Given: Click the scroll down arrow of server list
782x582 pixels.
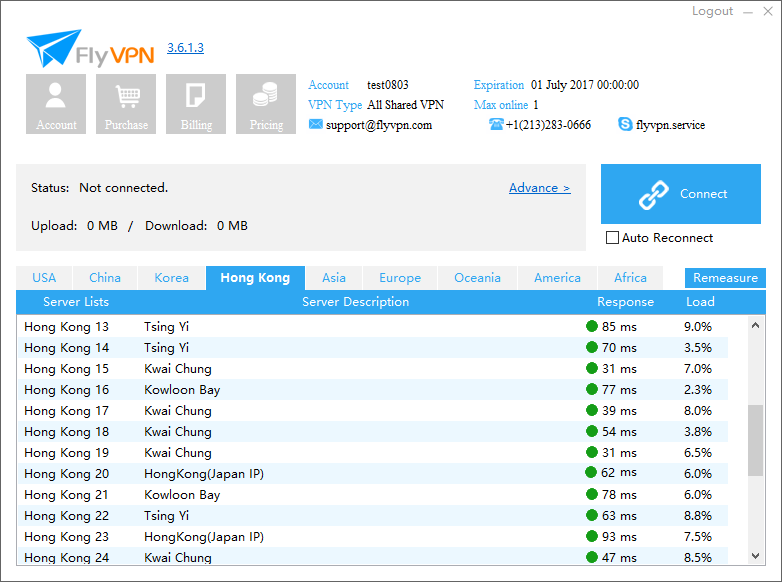Looking at the screenshot, I should (756, 556).
